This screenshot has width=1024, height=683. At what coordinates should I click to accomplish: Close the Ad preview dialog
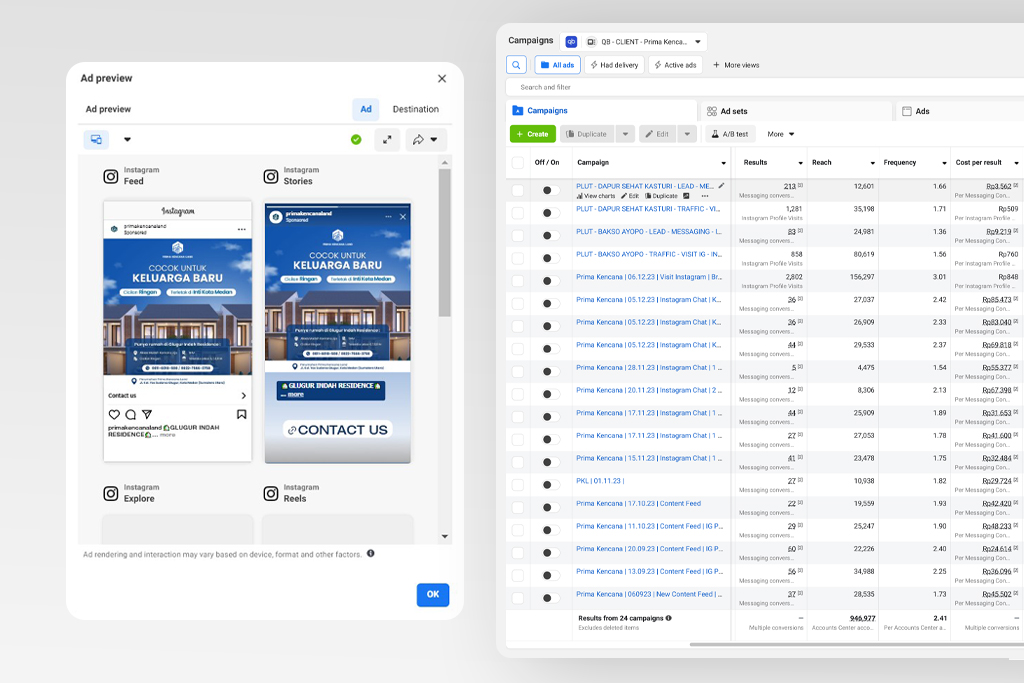click(442, 78)
